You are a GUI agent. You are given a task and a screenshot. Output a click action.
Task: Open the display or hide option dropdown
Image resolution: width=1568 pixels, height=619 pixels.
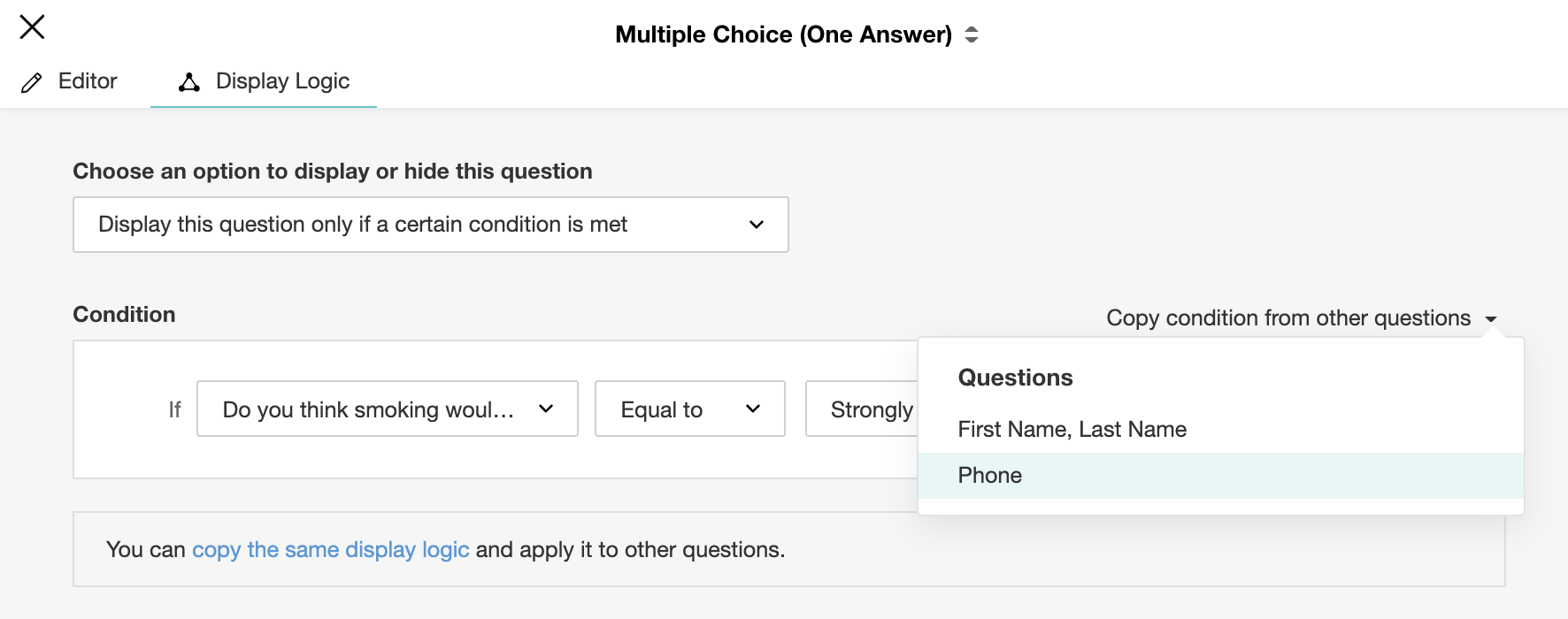coord(430,225)
